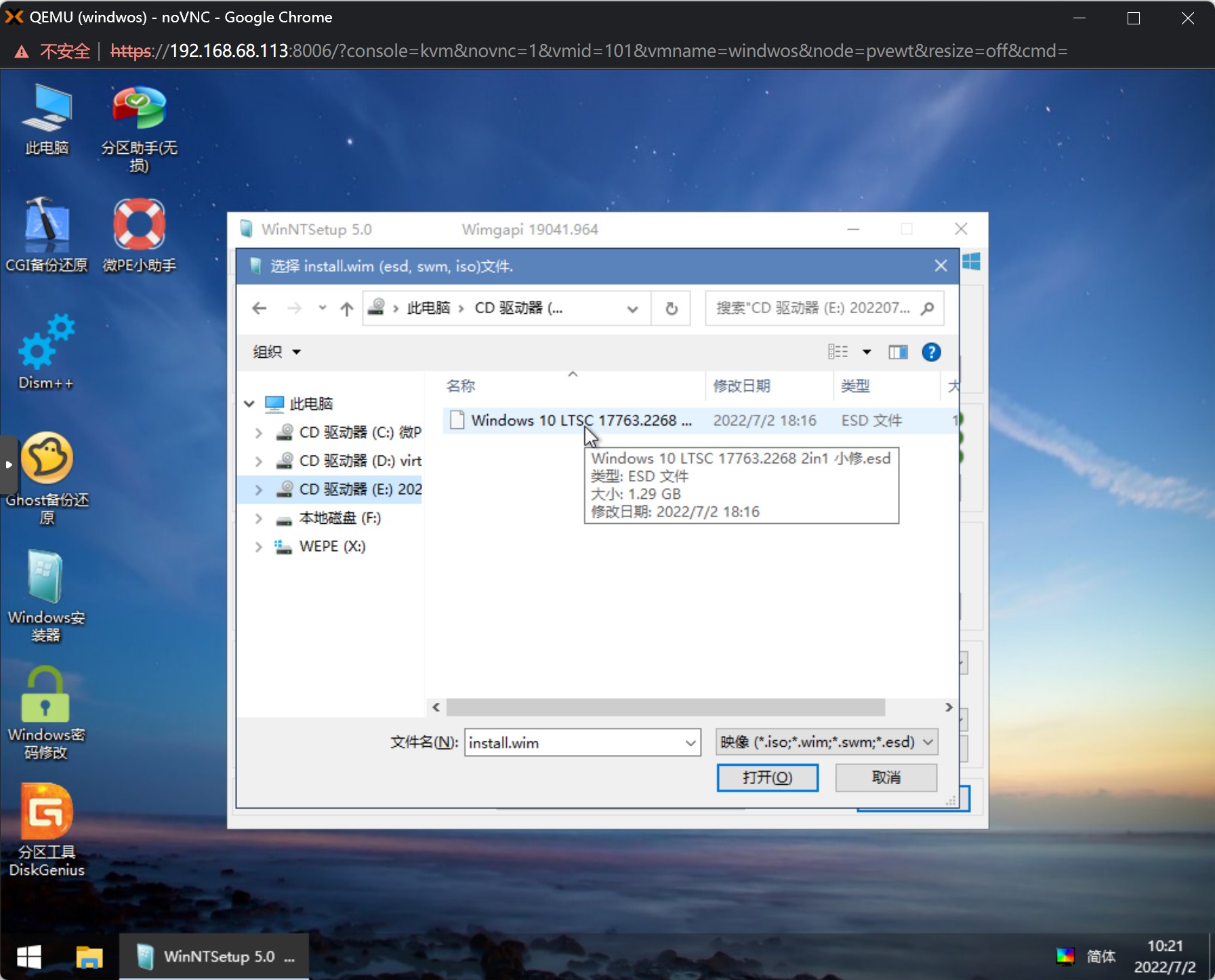The image size is (1215, 980).
Task: Close the 选择 install.wim dialog
Action: [941, 266]
